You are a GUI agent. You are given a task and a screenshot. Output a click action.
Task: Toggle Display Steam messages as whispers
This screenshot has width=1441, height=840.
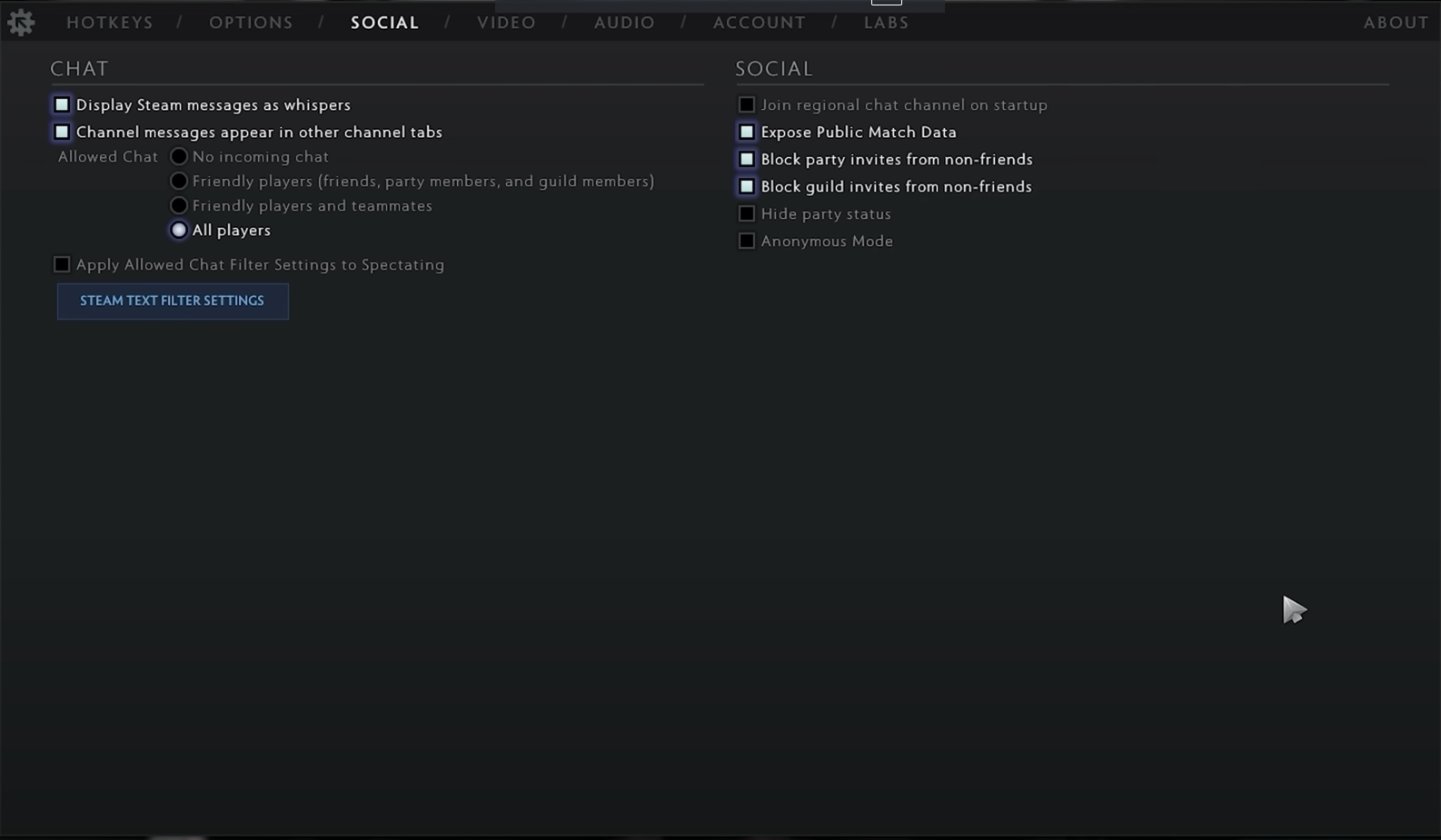[x=62, y=105]
